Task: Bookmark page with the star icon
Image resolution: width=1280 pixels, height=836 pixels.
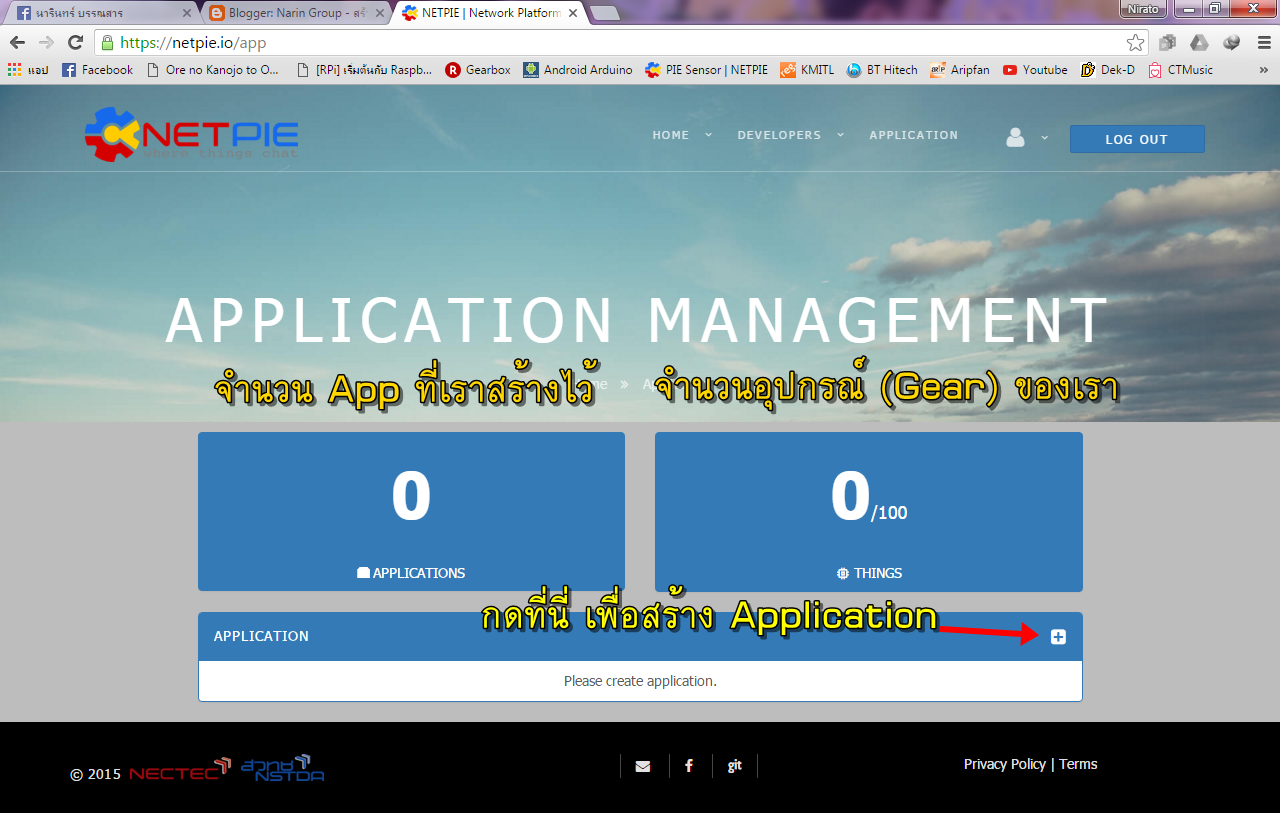Action: pyautogui.click(x=1135, y=43)
